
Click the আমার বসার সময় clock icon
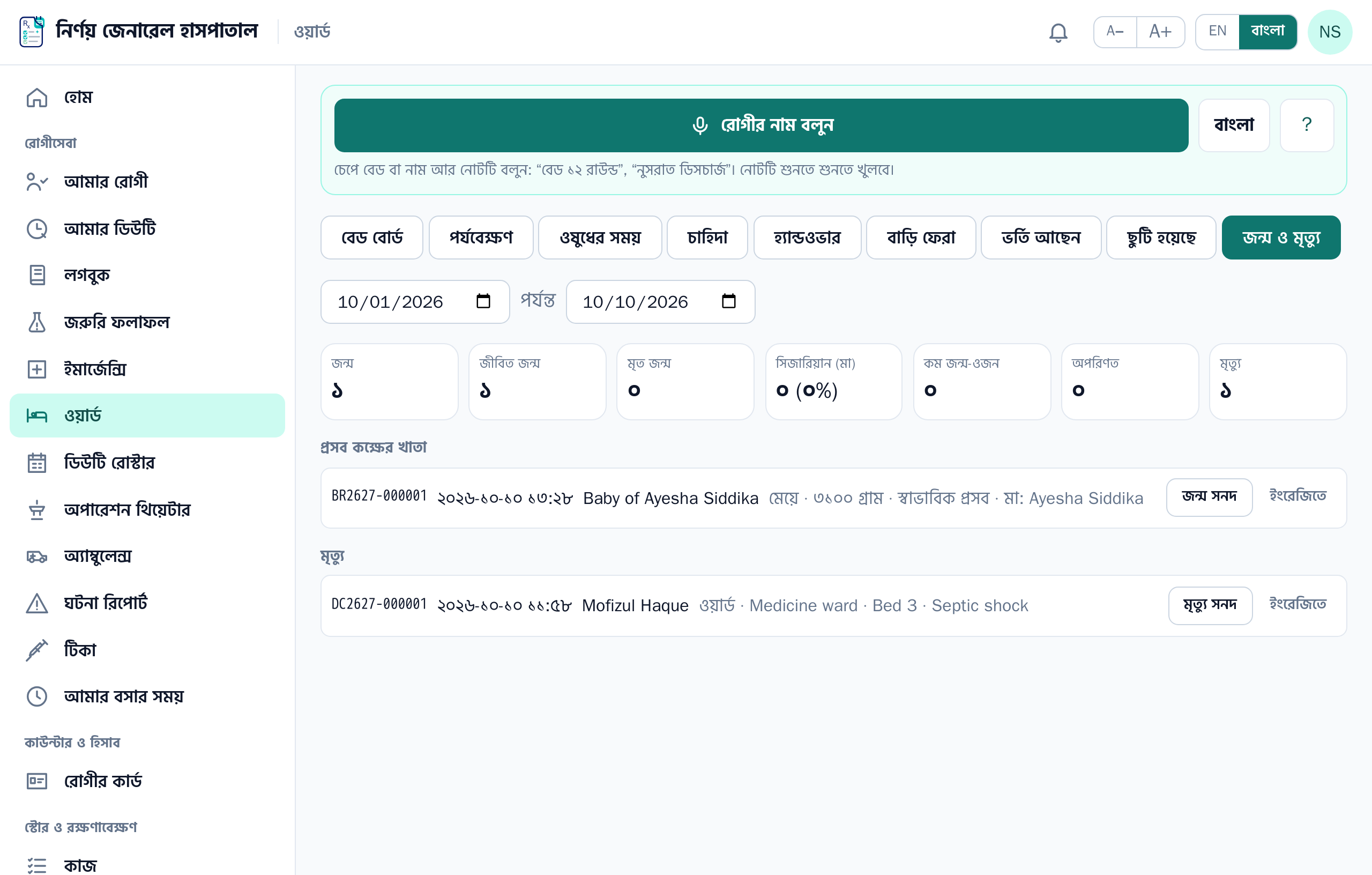coord(37,696)
